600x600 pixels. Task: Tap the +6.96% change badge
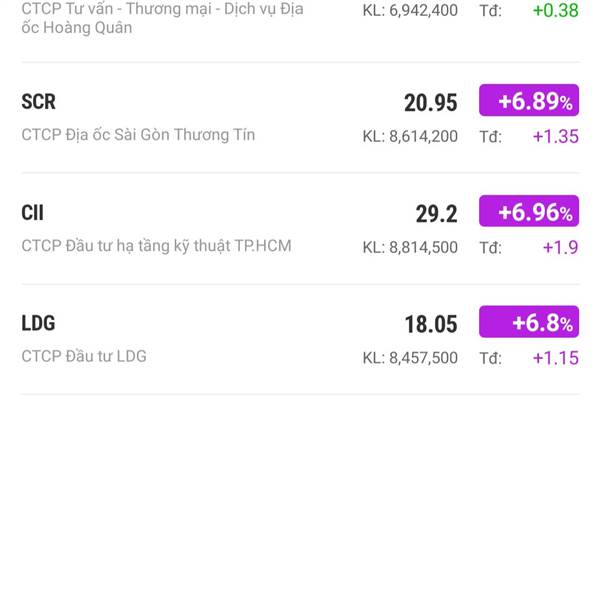point(529,211)
